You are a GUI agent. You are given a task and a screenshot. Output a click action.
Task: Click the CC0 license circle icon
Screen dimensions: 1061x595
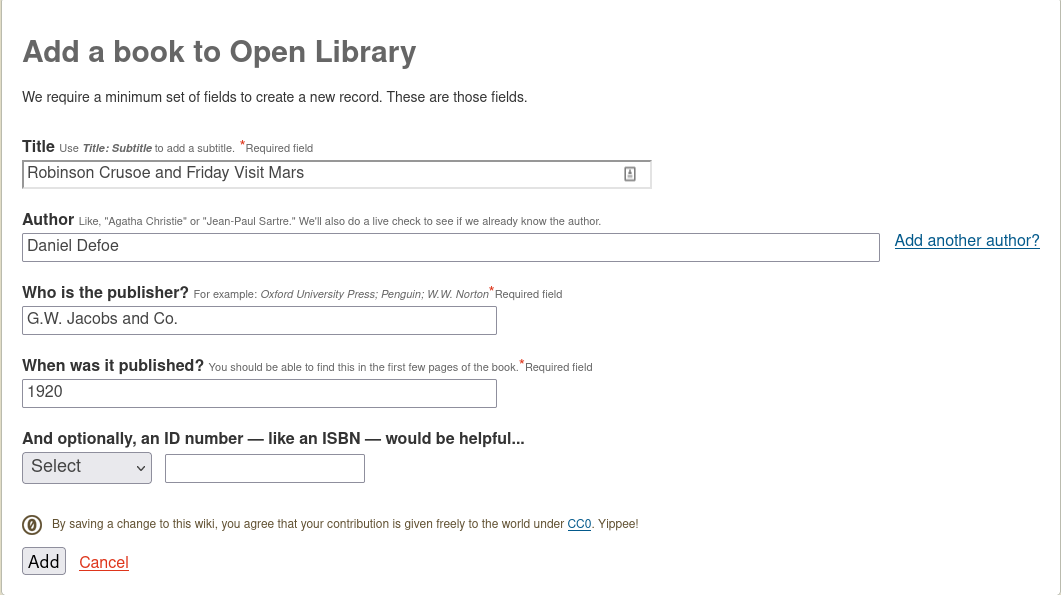[32, 525]
